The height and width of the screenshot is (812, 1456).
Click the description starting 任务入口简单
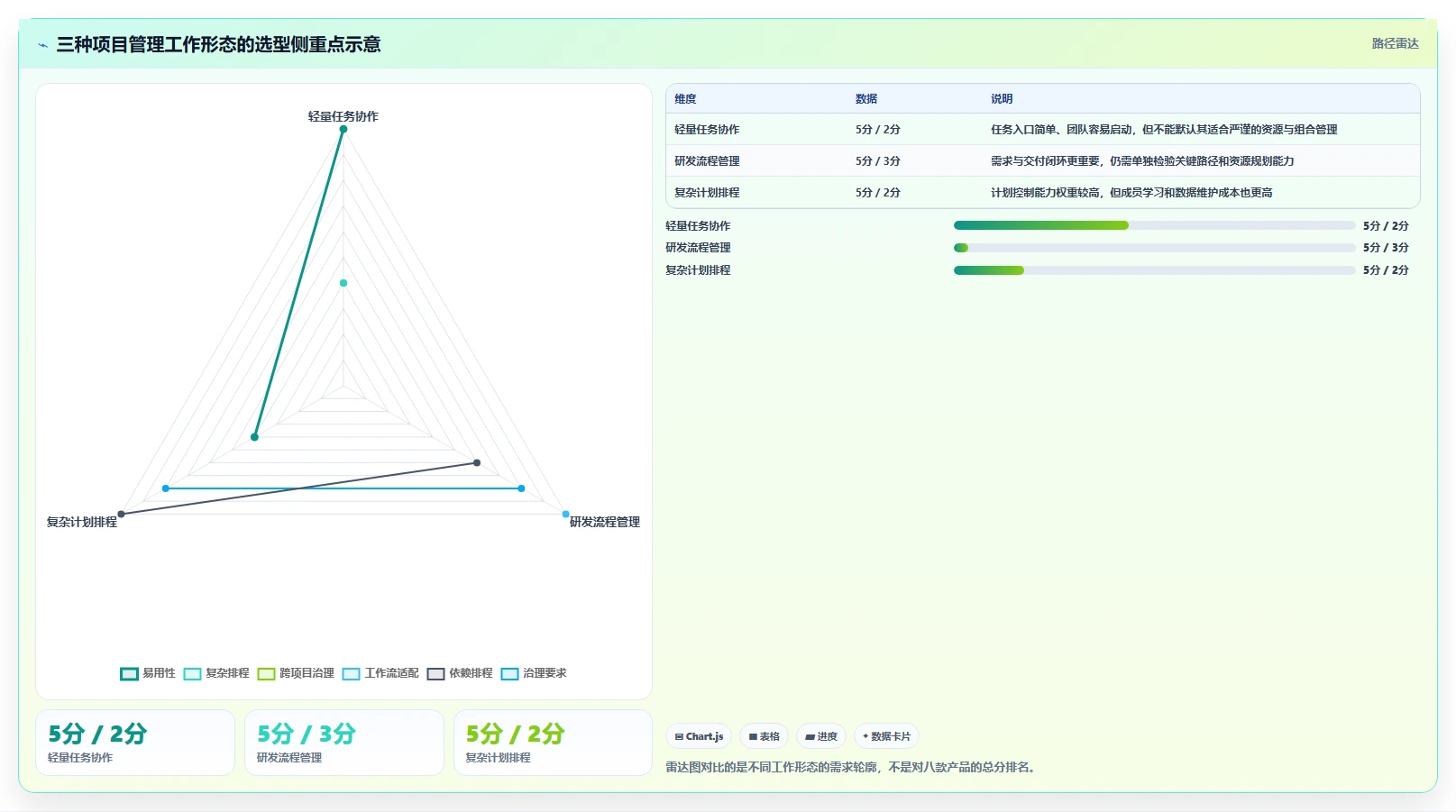click(x=1164, y=130)
